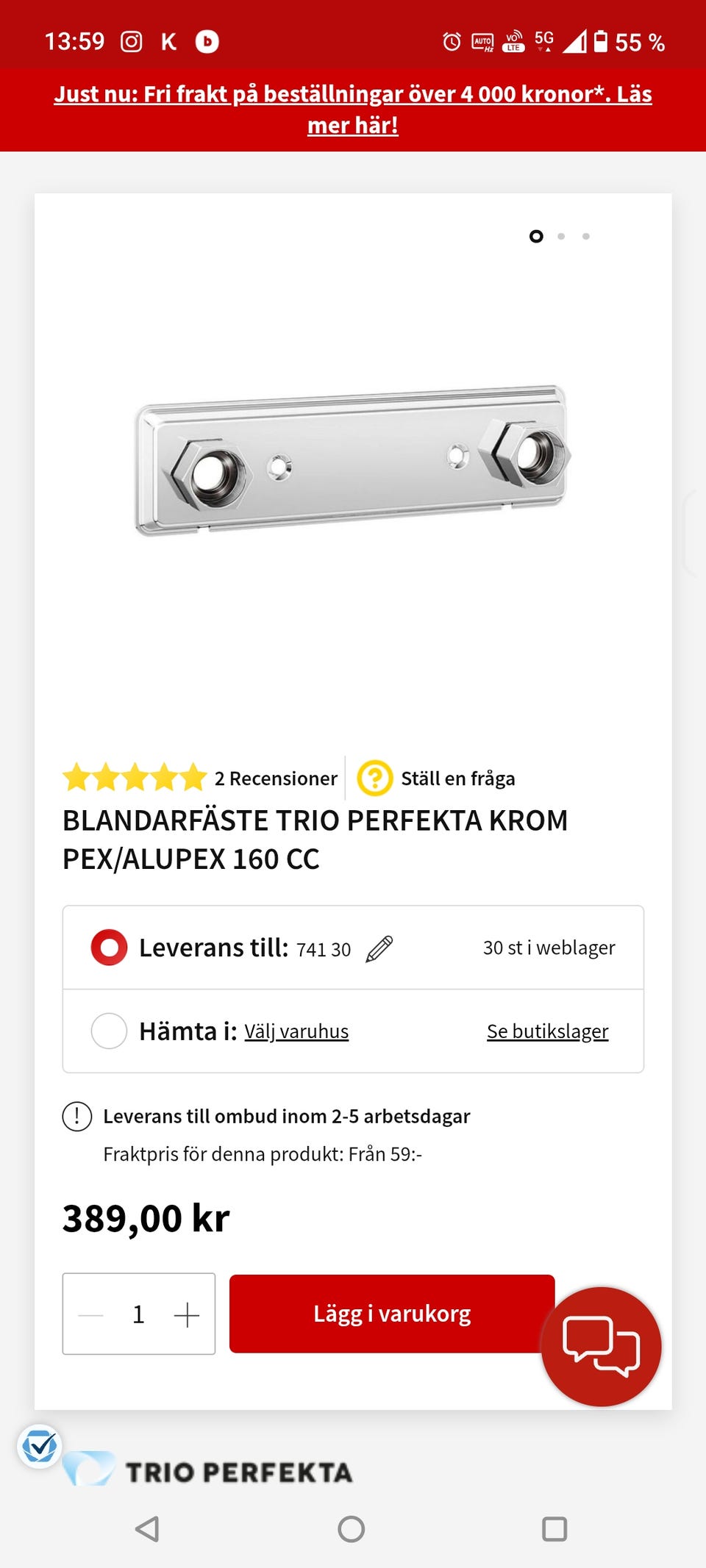Screen dimensions: 706x1568
Task: Select the 'Leverans till' radio option
Action: click(x=109, y=948)
